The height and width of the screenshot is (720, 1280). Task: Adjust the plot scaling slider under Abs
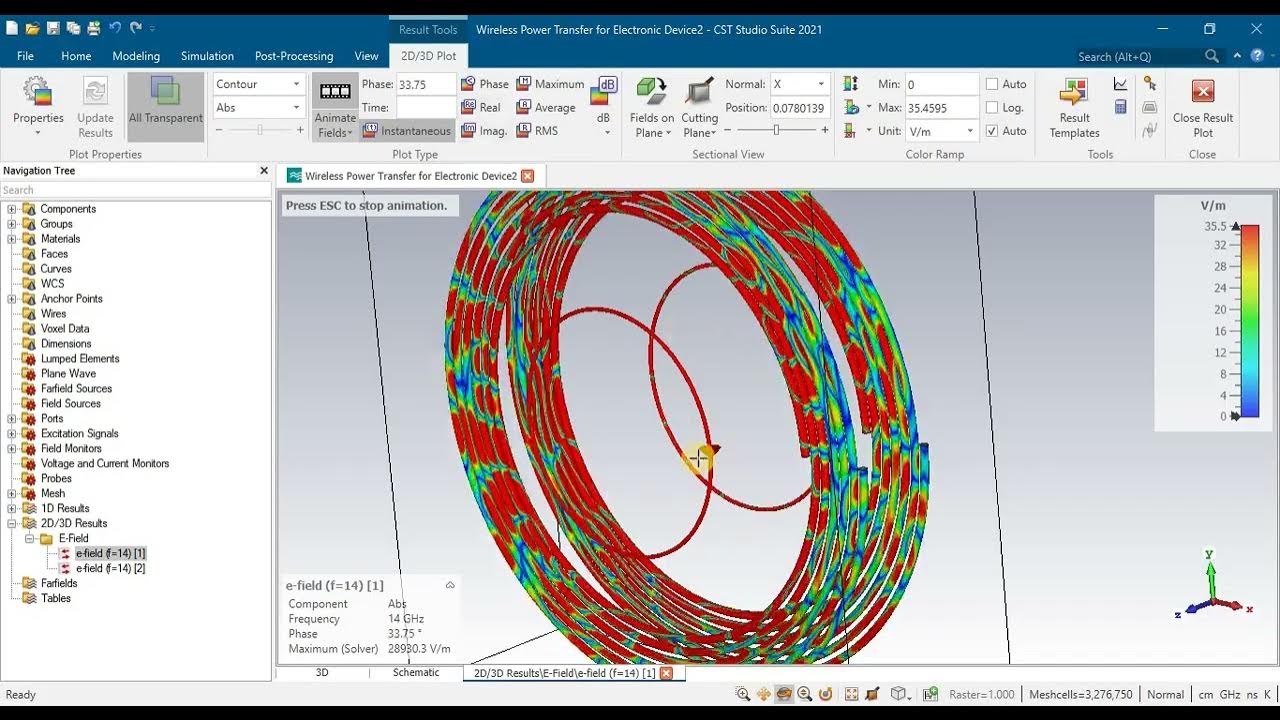point(259,130)
